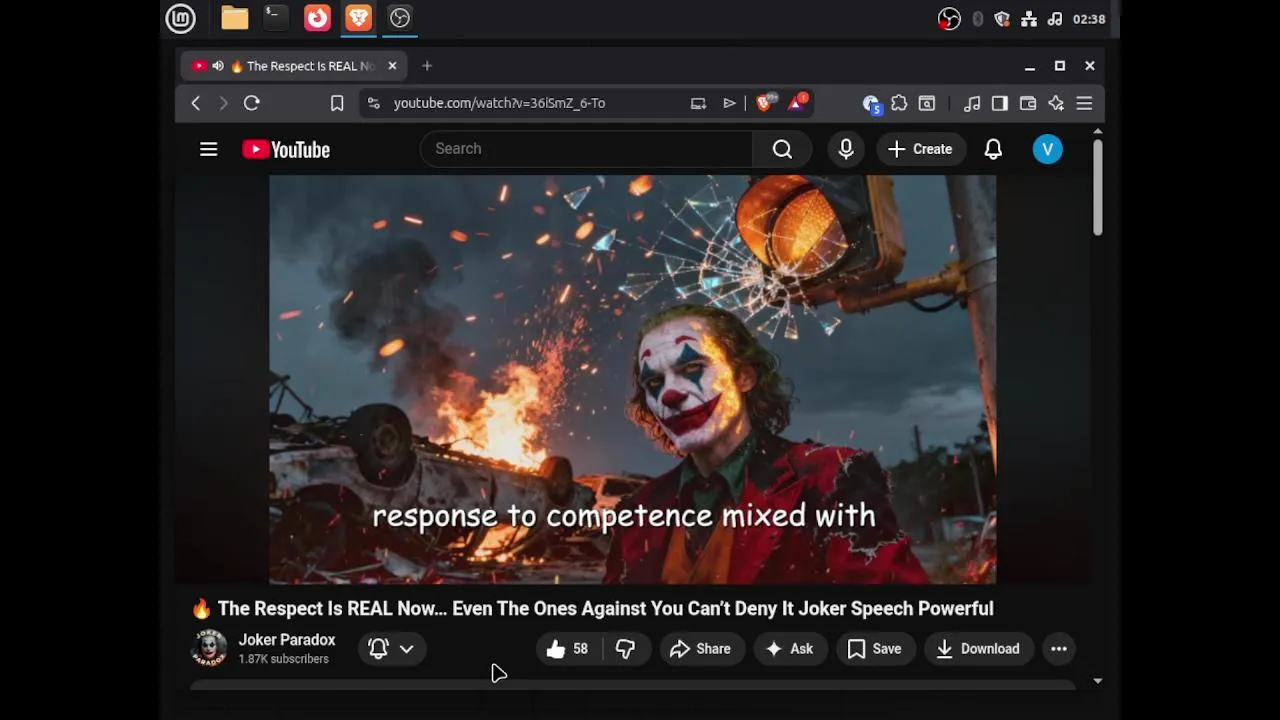Open the Linux Mint start menu
This screenshot has width=1280, height=720.
180,18
